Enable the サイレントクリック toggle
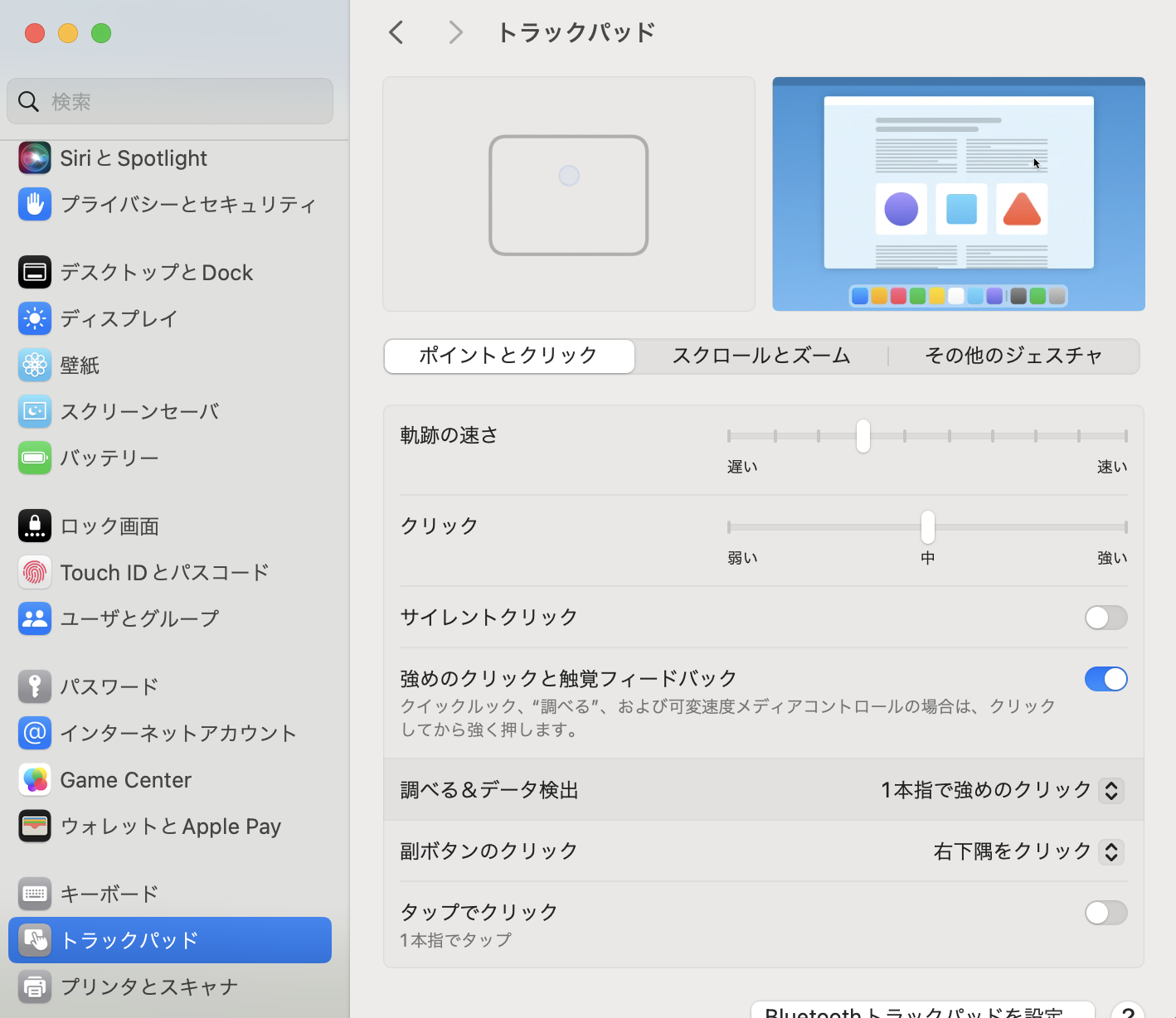The image size is (1176, 1018). 1106,618
